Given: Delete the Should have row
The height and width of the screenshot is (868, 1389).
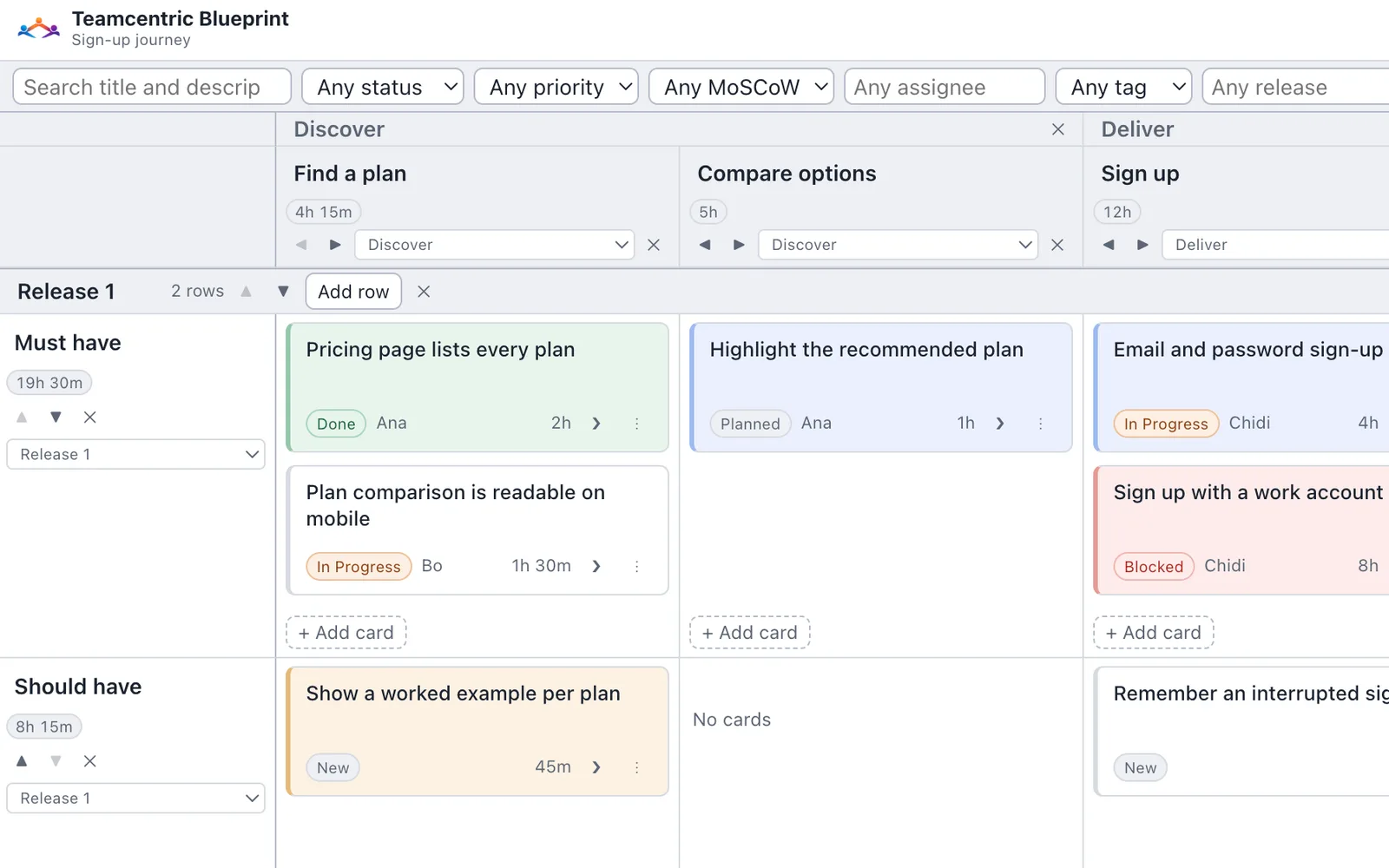Looking at the screenshot, I should [89, 761].
